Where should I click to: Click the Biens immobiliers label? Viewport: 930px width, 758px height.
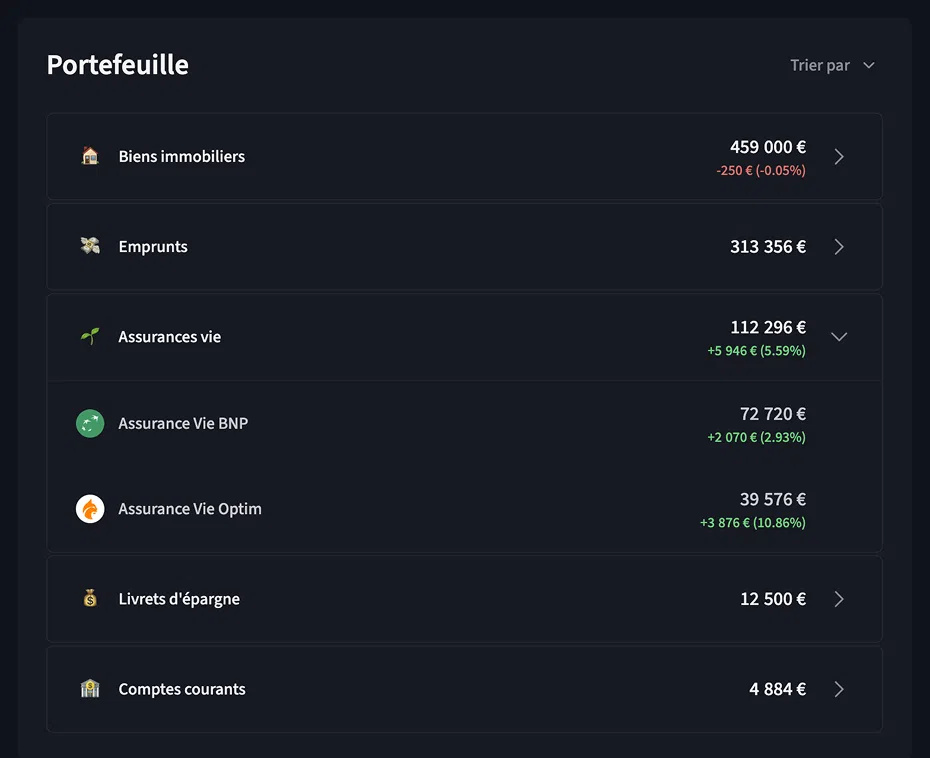pos(181,156)
